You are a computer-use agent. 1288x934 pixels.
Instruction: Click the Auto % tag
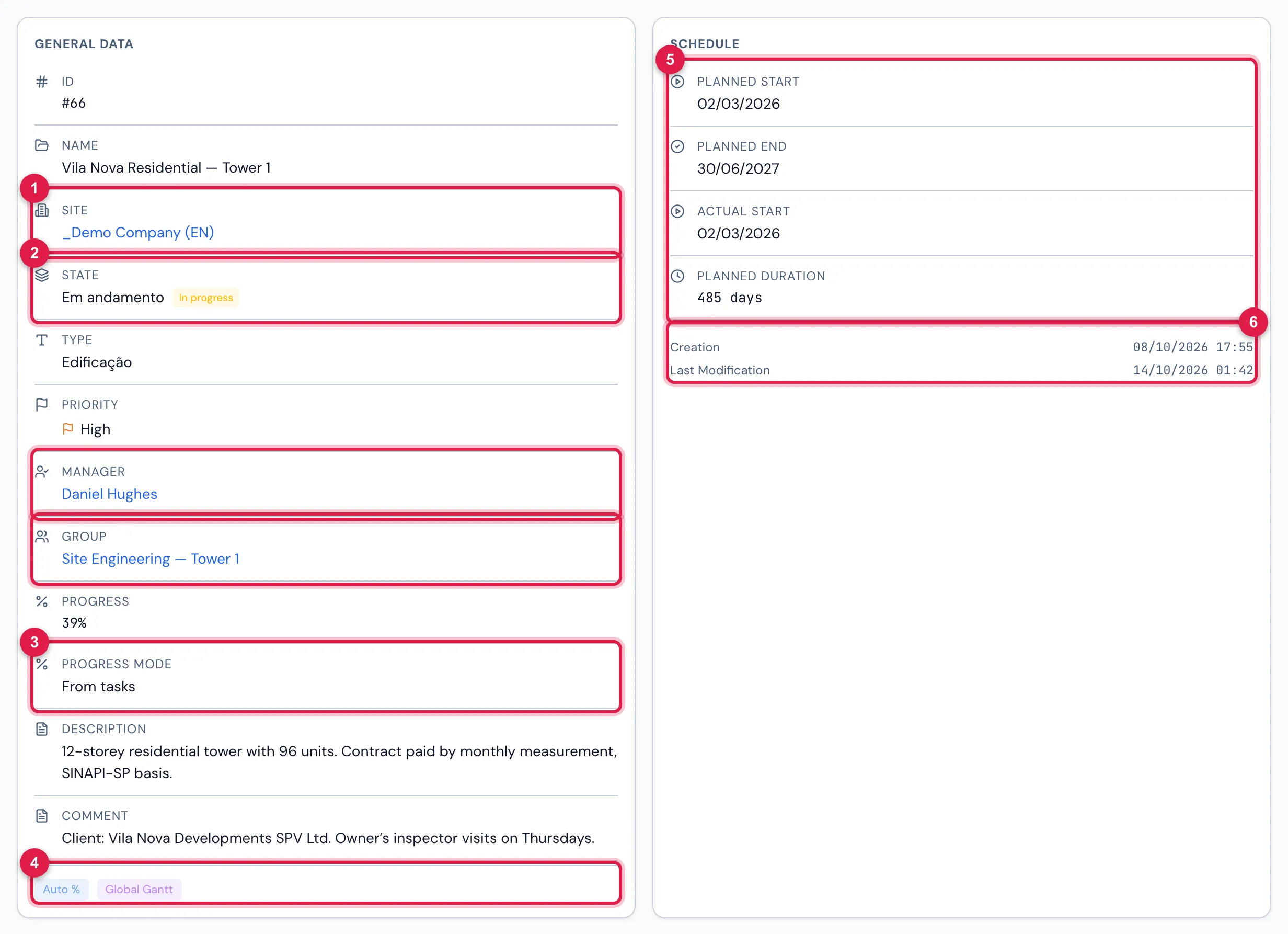click(61, 889)
